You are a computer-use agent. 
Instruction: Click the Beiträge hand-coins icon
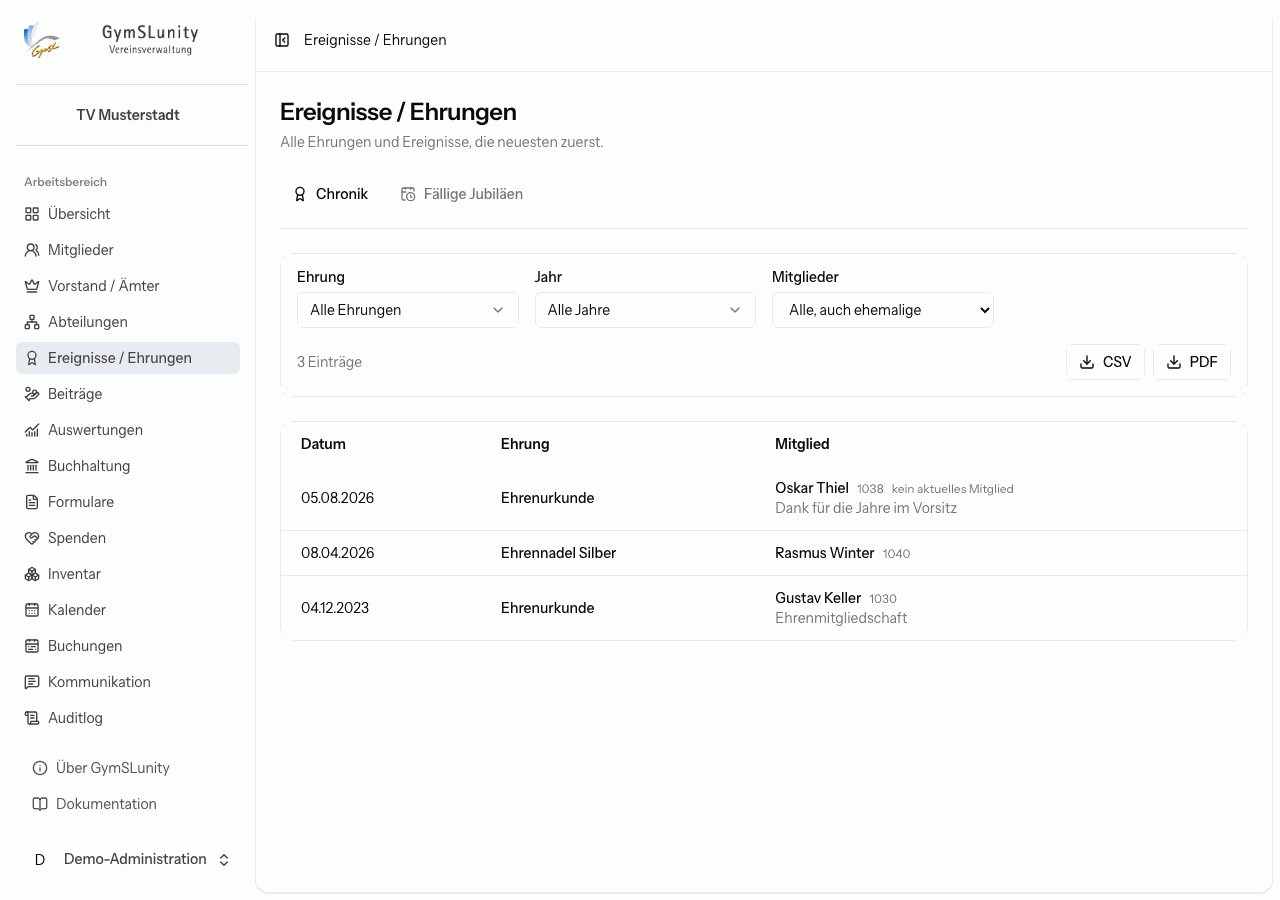point(32,394)
